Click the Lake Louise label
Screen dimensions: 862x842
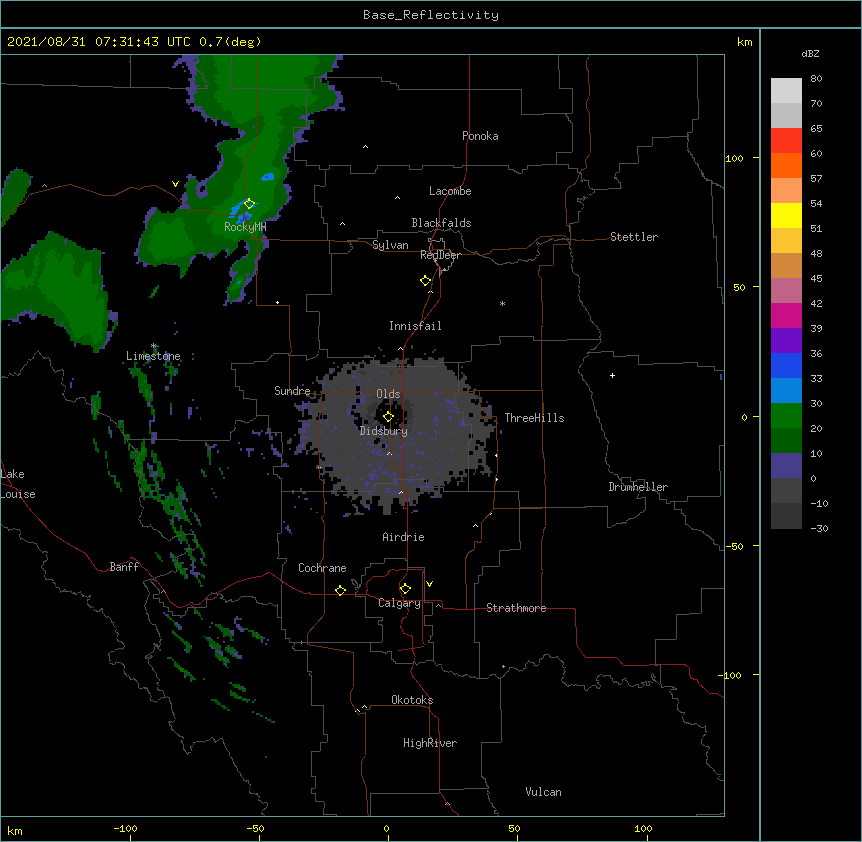point(18,484)
